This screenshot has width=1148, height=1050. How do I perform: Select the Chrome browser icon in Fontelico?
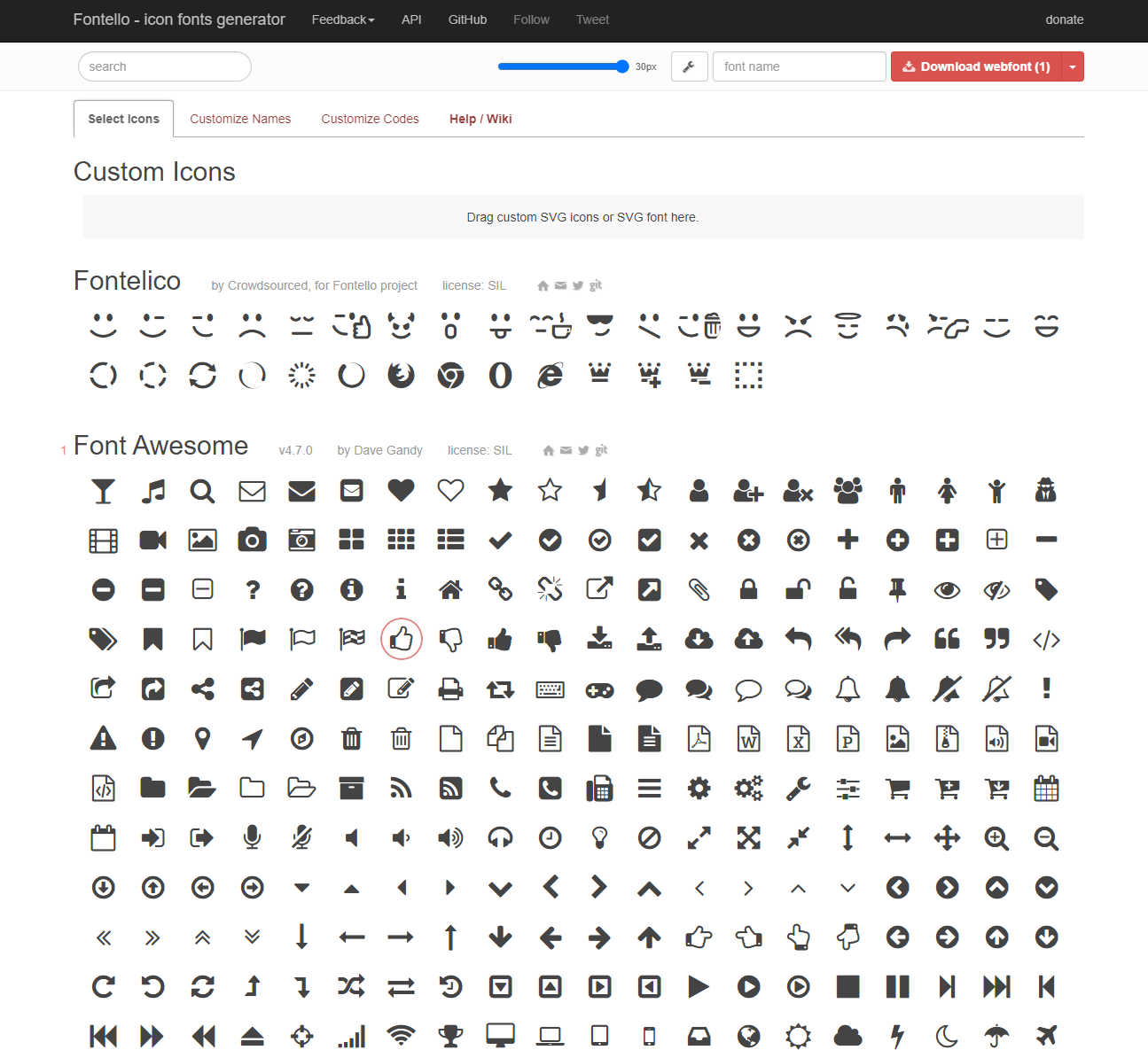(x=451, y=375)
